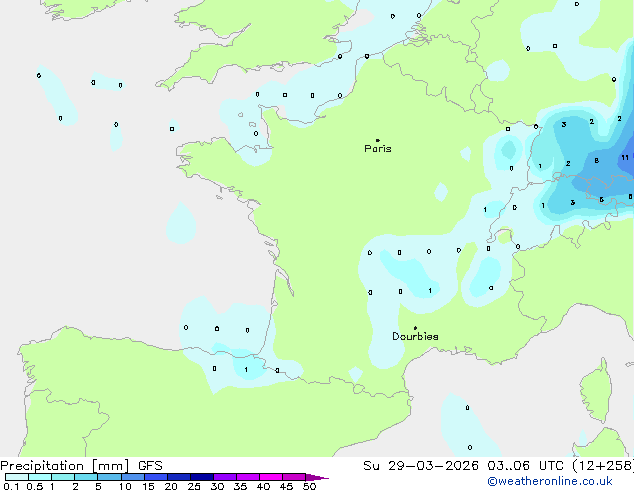Select the Paris city label
Screen dimensions: 634x490
pos(378,149)
